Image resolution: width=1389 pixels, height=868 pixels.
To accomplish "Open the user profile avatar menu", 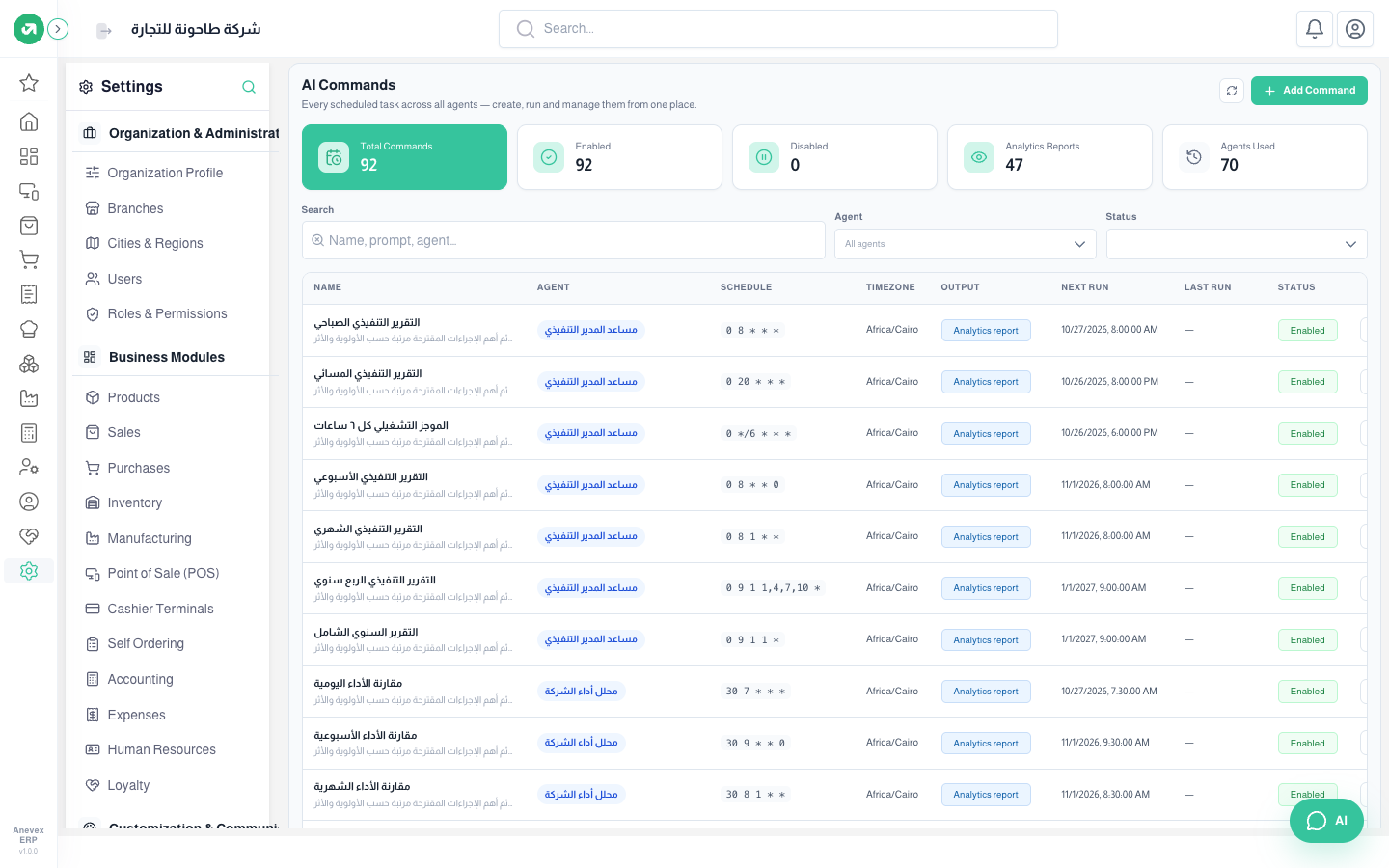I will 1355,29.
